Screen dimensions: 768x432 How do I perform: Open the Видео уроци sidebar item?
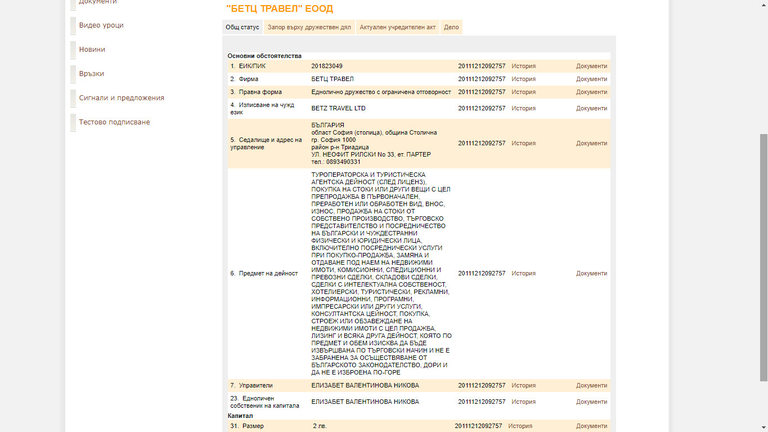point(100,24)
